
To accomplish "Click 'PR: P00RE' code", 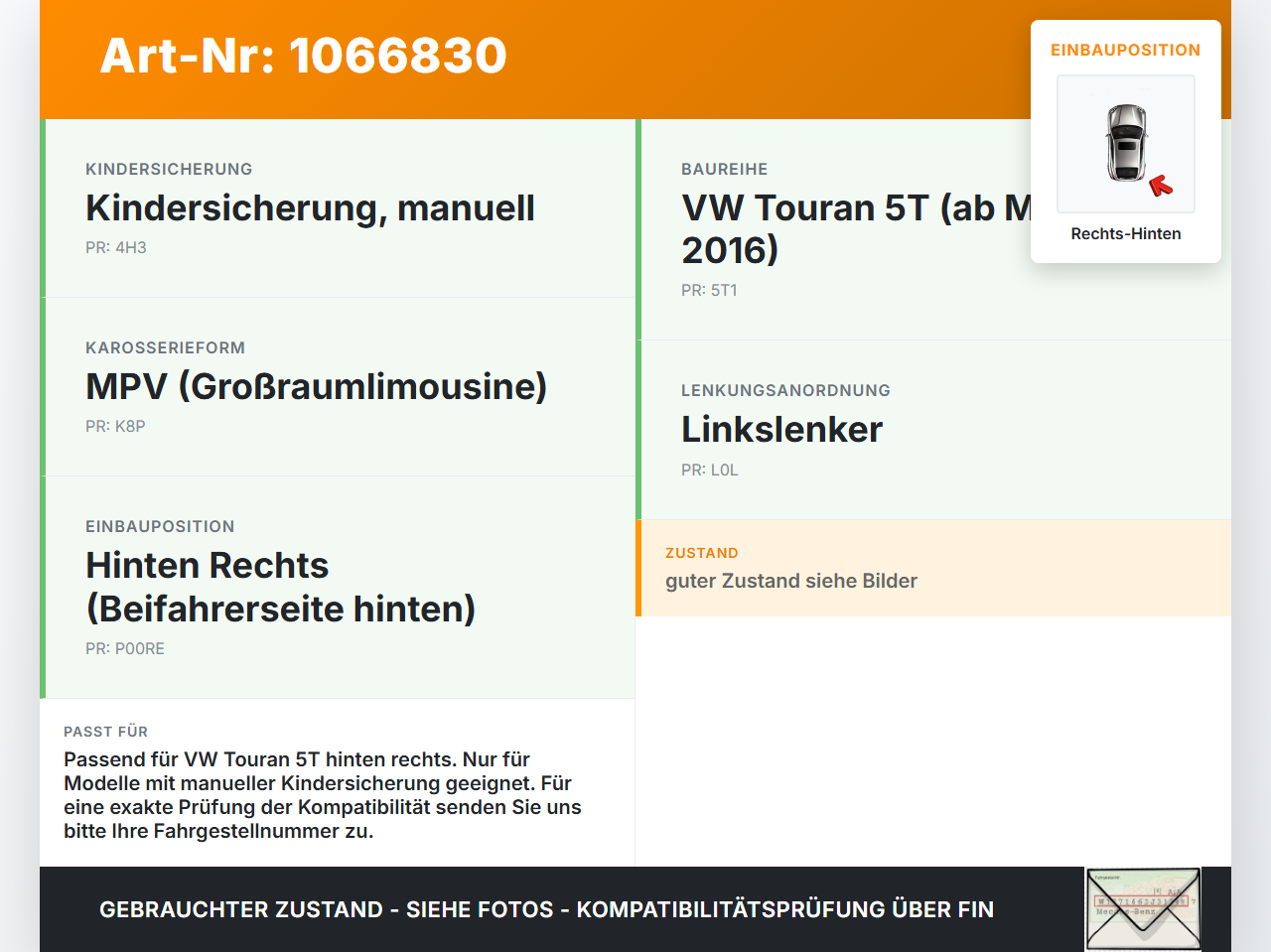I will coord(125,649).
